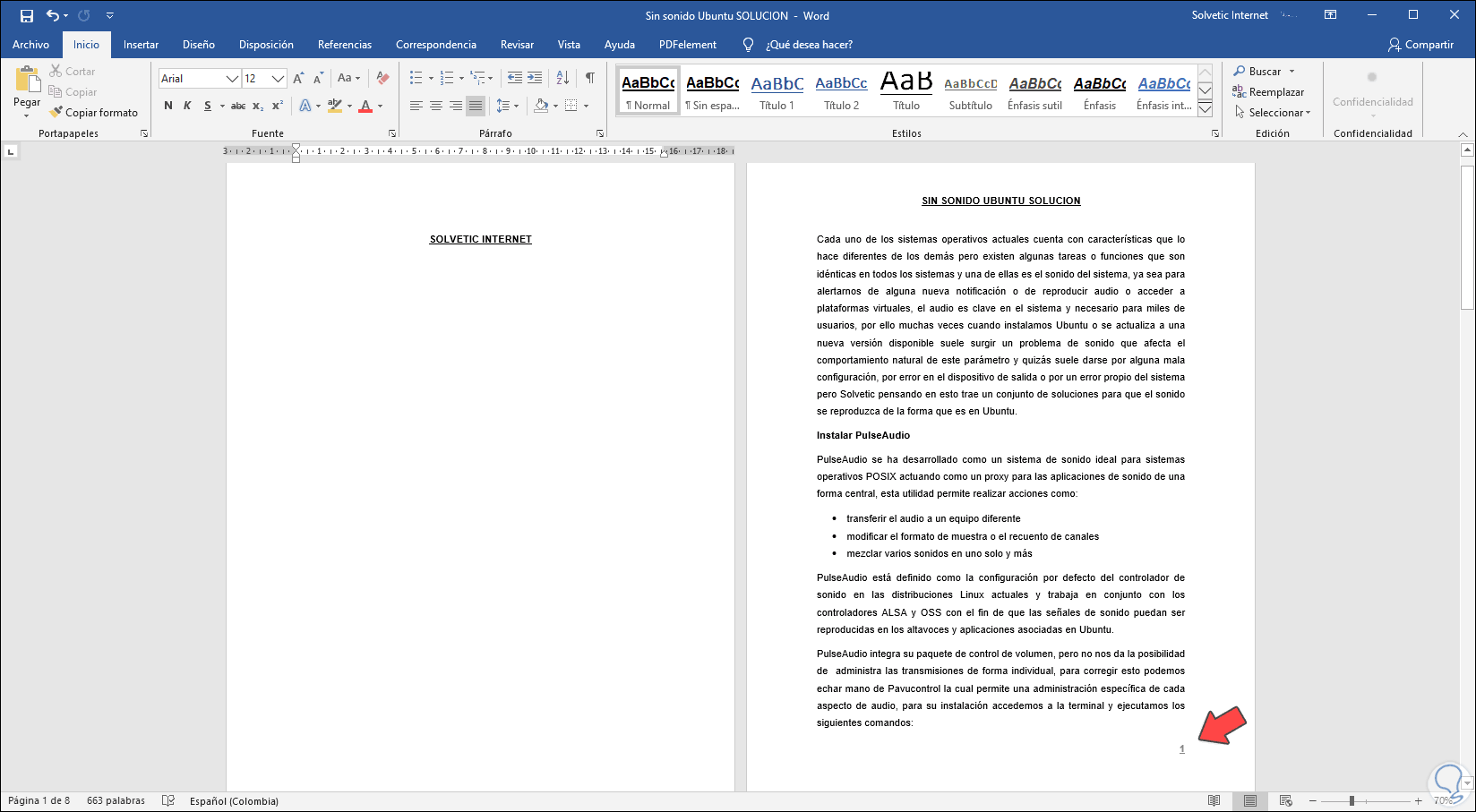The width and height of the screenshot is (1476, 812).
Task: Align paragraph text to the left
Action: pyautogui.click(x=416, y=106)
